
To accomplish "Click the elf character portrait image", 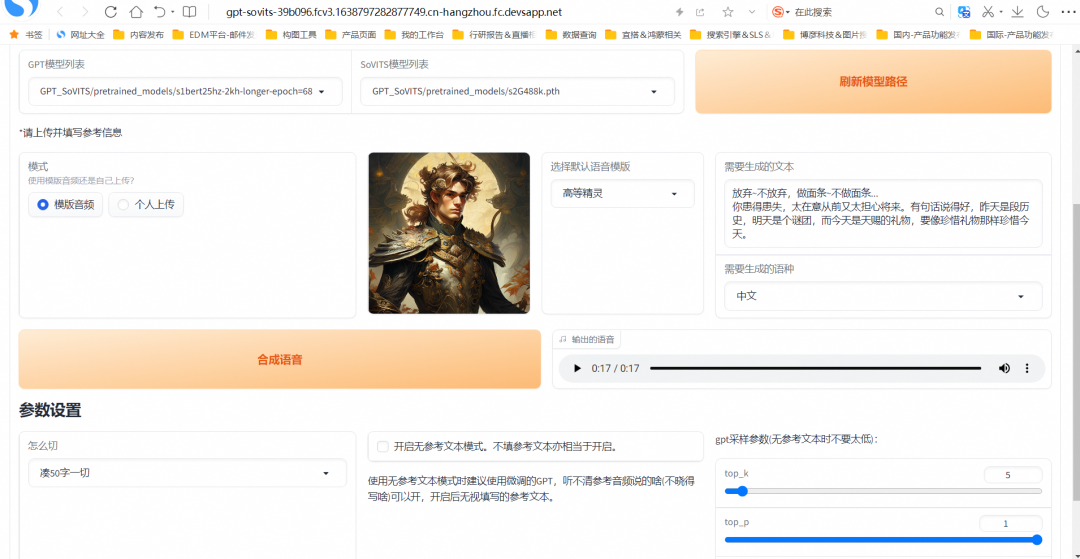I will click(x=449, y=233).
